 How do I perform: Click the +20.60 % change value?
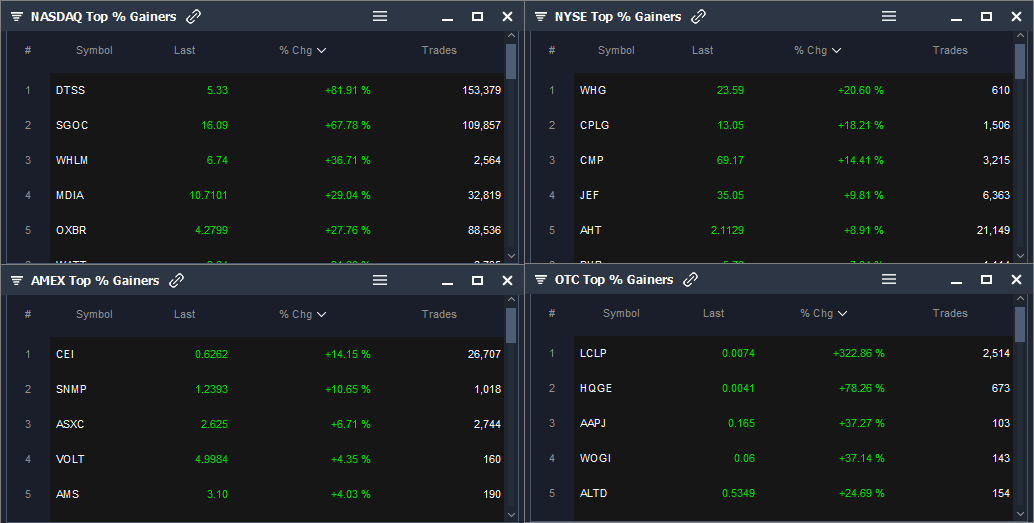coord(861,90)
